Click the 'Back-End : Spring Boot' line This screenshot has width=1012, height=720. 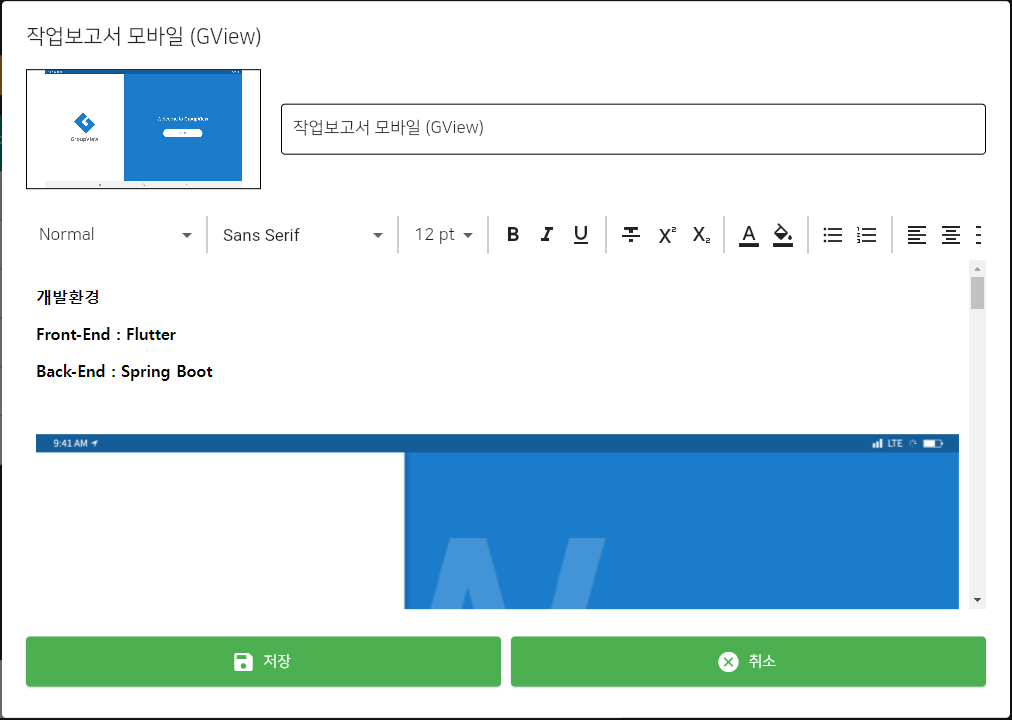pyautogui.click(x=124, y=372)
